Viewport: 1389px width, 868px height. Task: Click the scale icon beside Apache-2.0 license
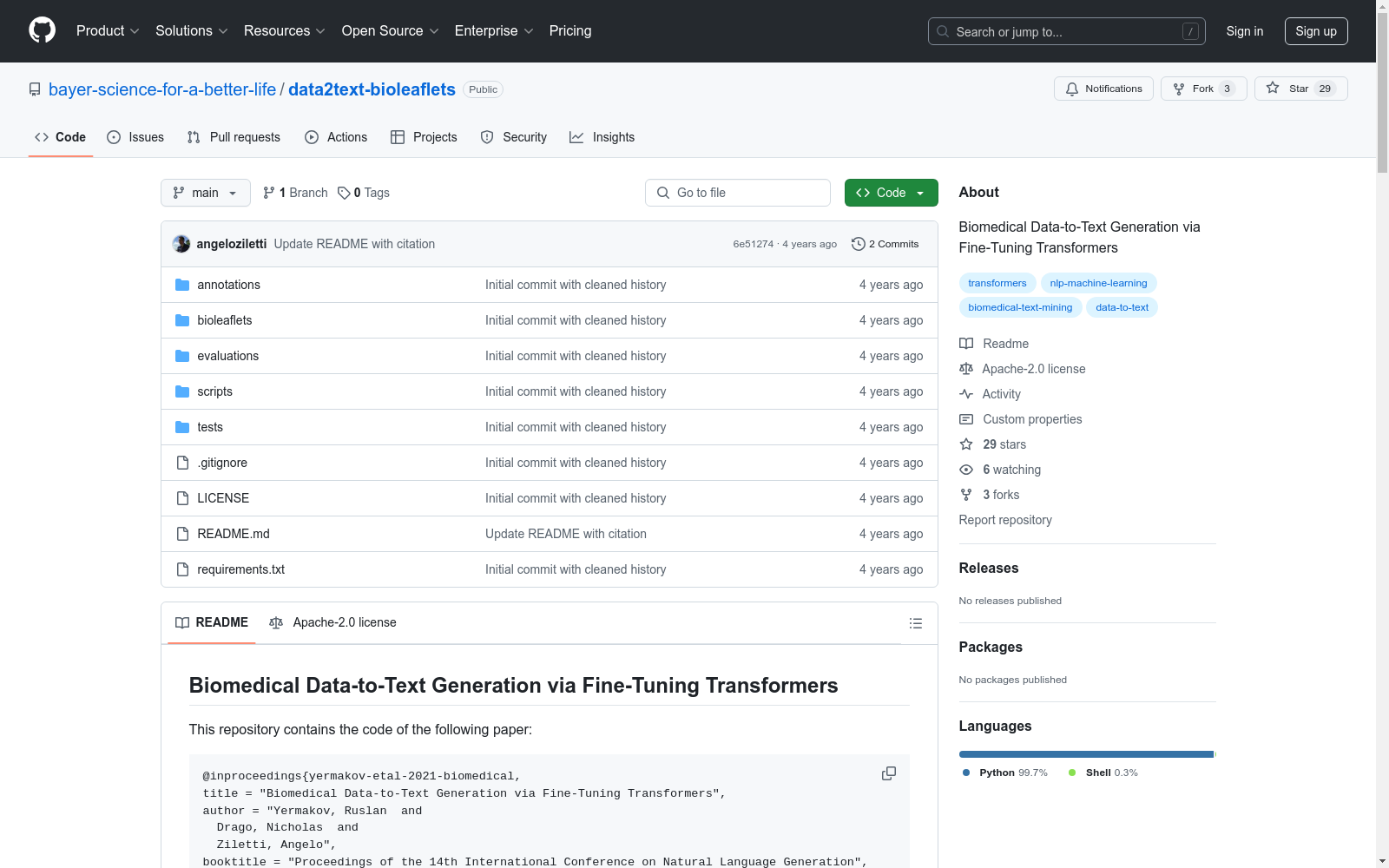pos(966,369)
